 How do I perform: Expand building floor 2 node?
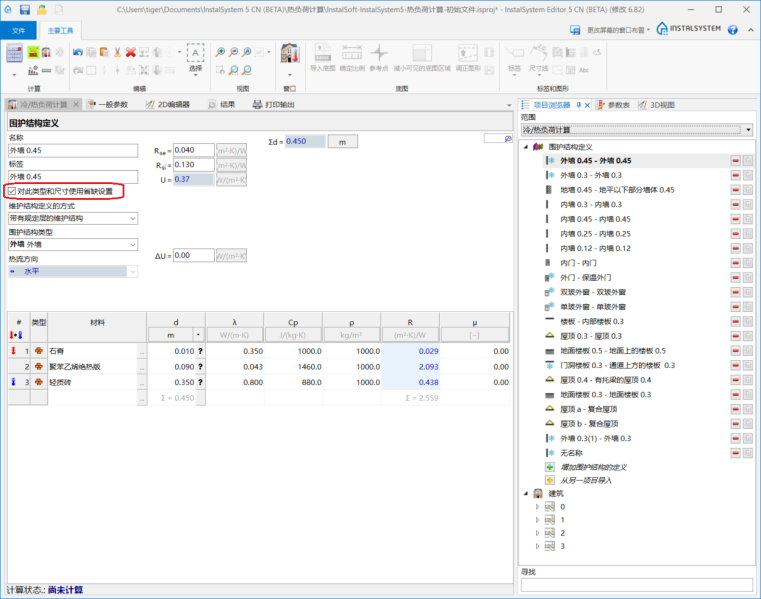(x=537, y=533)
